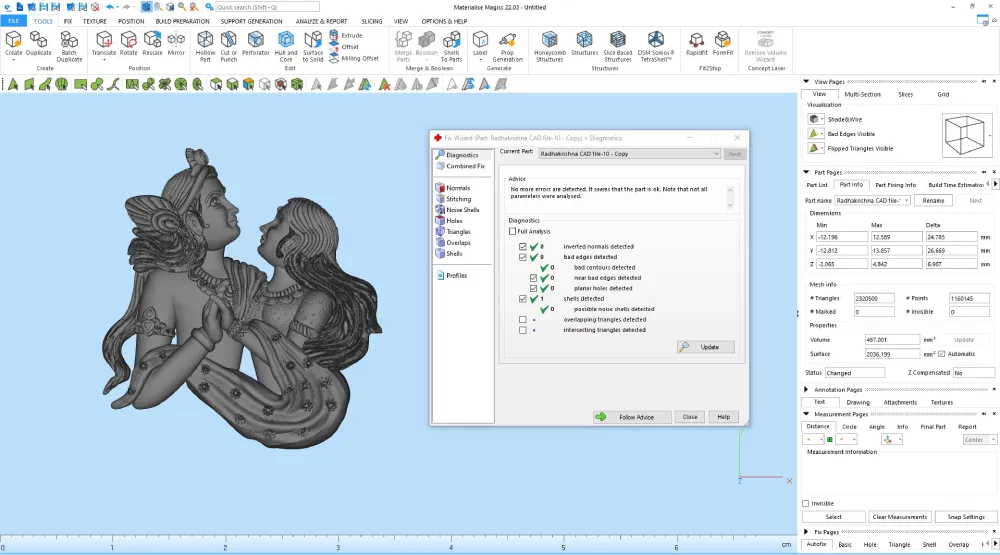Open the Honeycomb Structures tool
This screenshot has height=555, width=1000.
(x=549, y=47)
